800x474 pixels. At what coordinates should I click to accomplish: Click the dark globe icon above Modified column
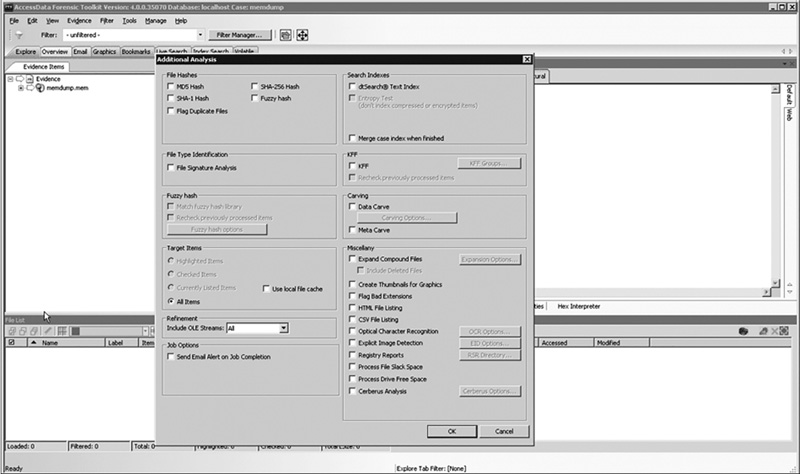[743, 331]
